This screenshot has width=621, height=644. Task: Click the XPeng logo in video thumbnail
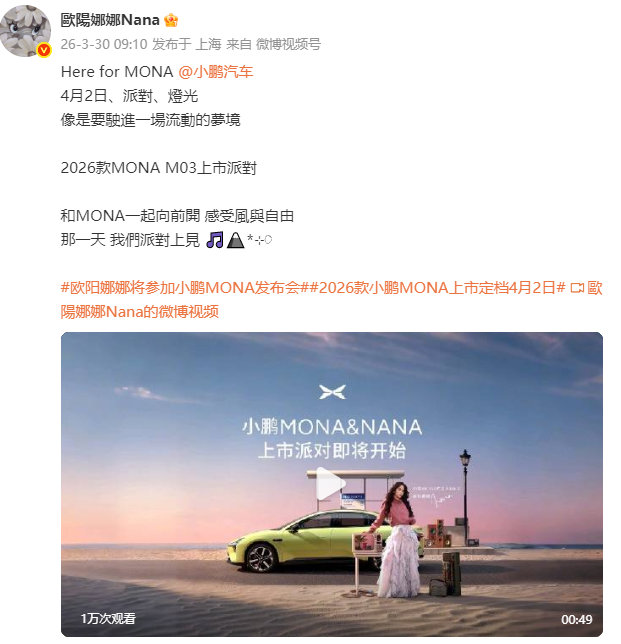coord(332,391)
